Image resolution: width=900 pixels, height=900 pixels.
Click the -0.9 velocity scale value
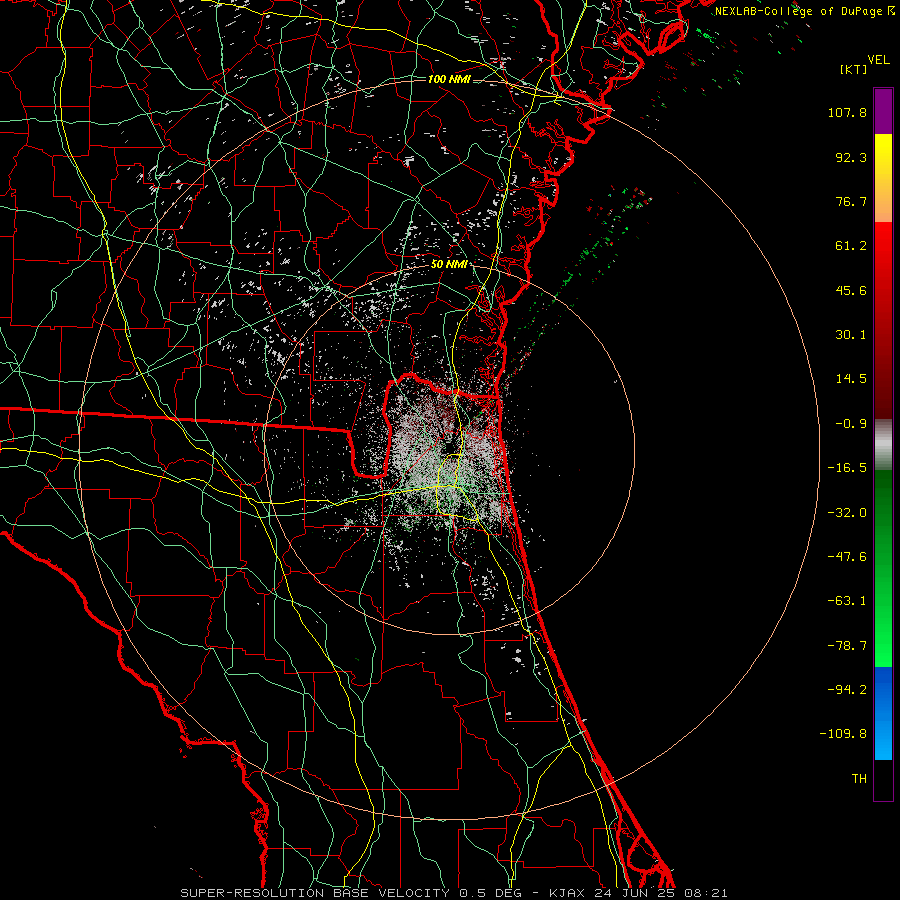(x=851, y=424)
